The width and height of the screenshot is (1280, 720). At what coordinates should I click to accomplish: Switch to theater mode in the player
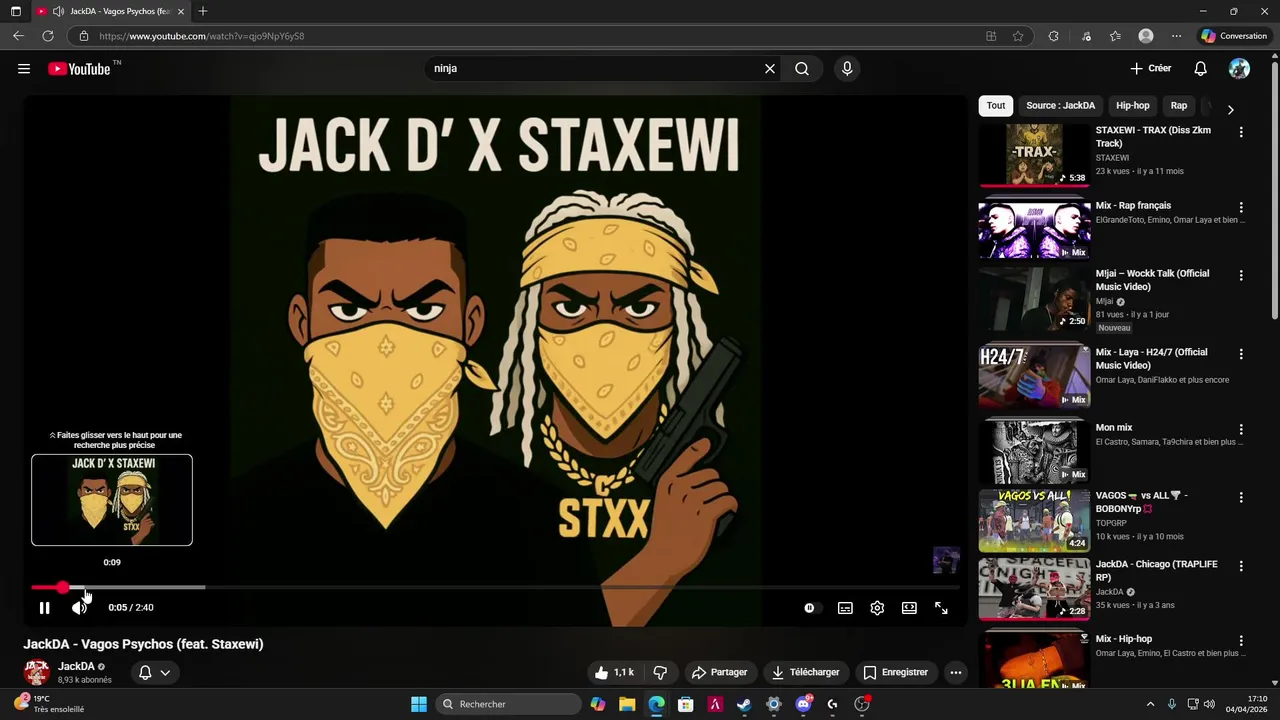pos(909,608)
